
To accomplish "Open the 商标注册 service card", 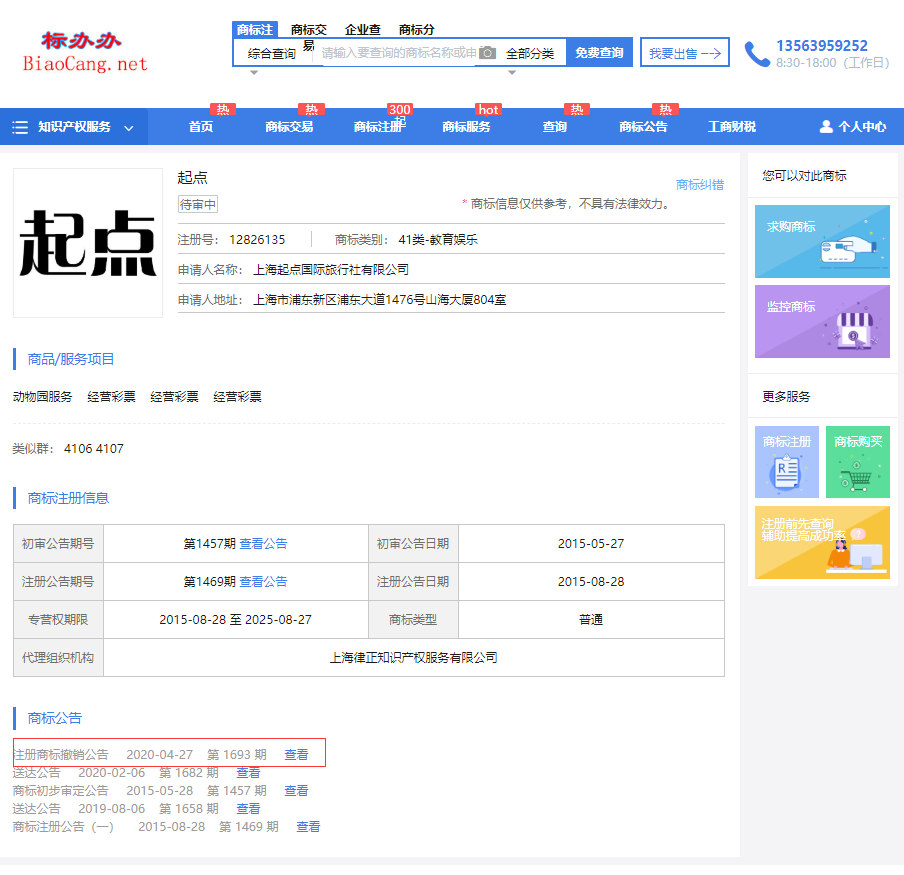I will [787, 462].
